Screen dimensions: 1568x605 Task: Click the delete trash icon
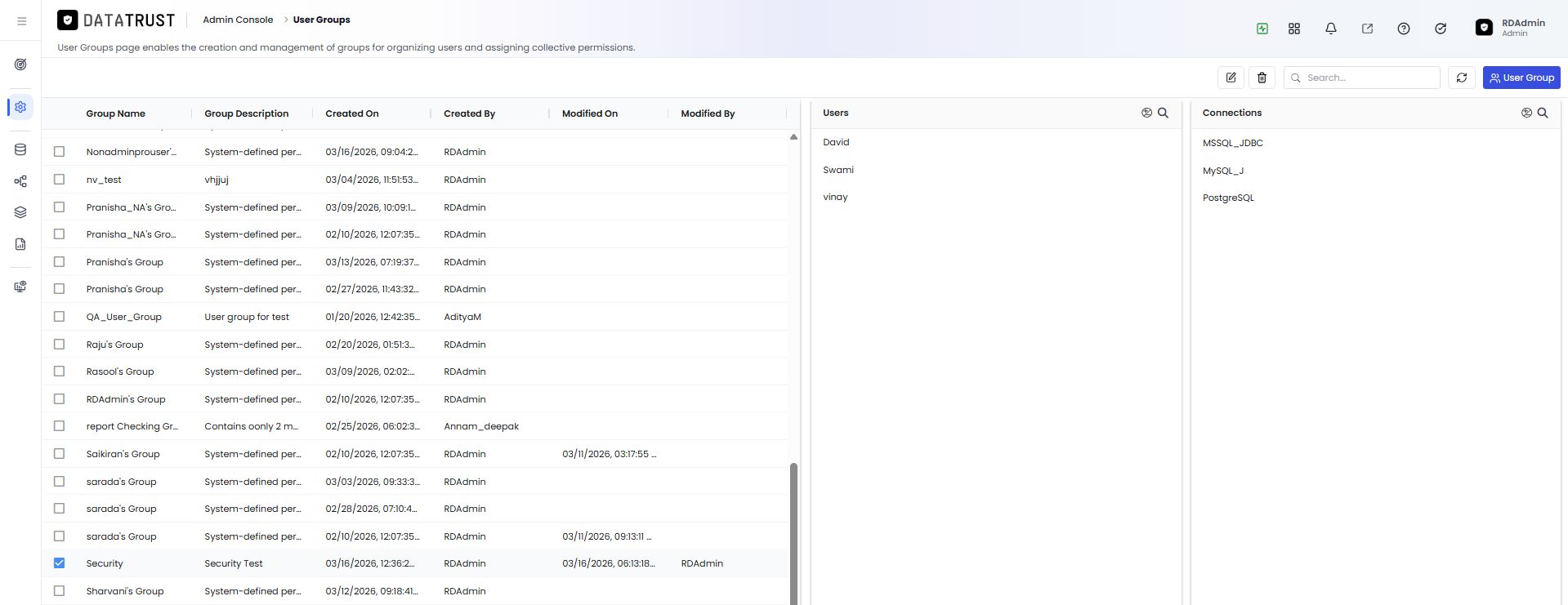pos(1262,78)
